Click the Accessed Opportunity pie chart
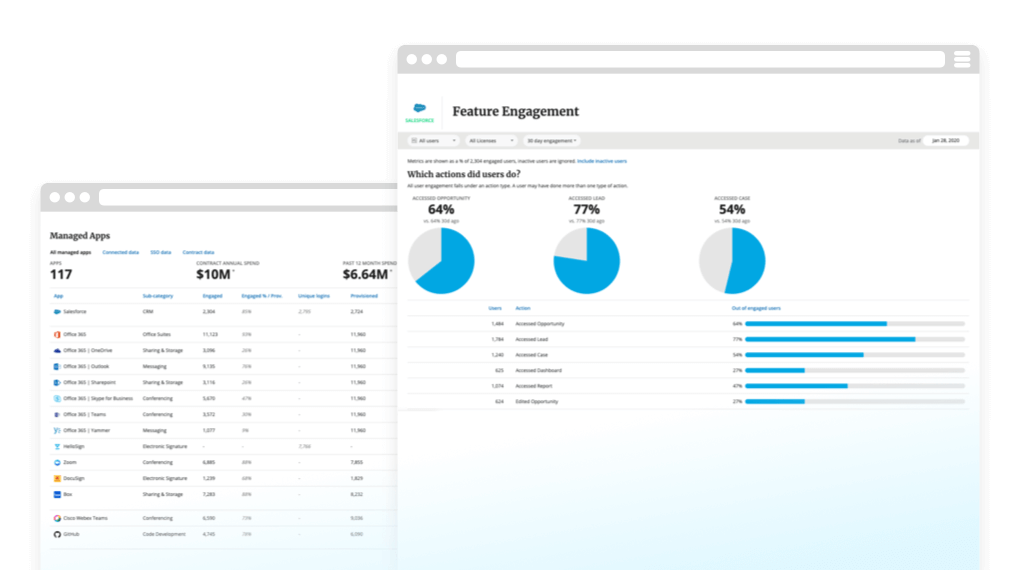The image size is (1020, 570). click(x=441, y=261)
